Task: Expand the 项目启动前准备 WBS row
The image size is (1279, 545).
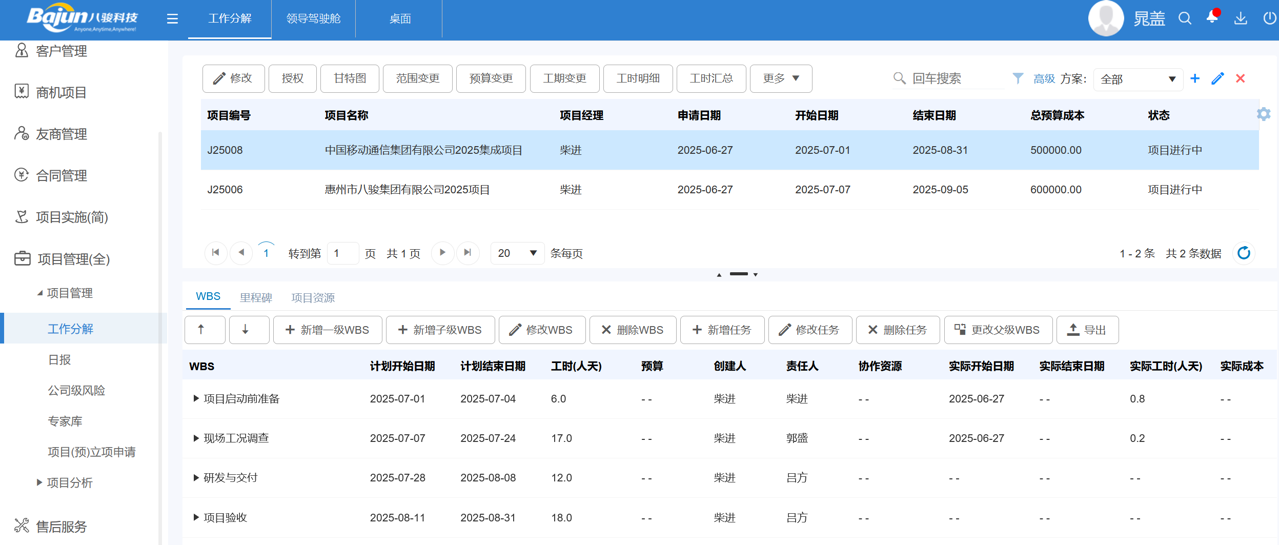Action: point(196,399)
